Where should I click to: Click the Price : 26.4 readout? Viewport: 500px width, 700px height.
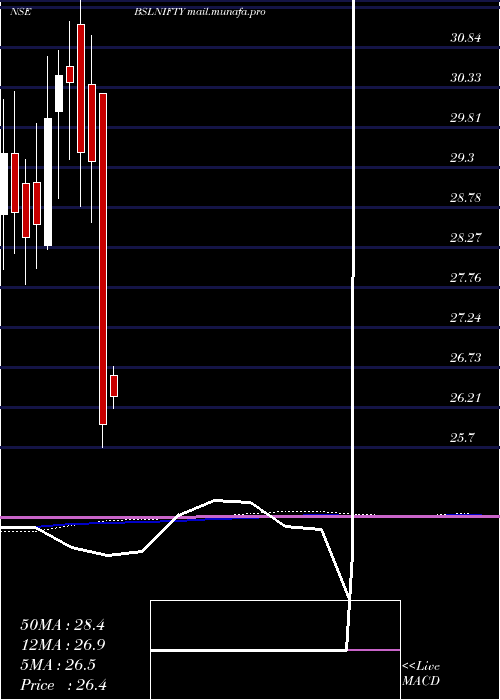(63, 685)
